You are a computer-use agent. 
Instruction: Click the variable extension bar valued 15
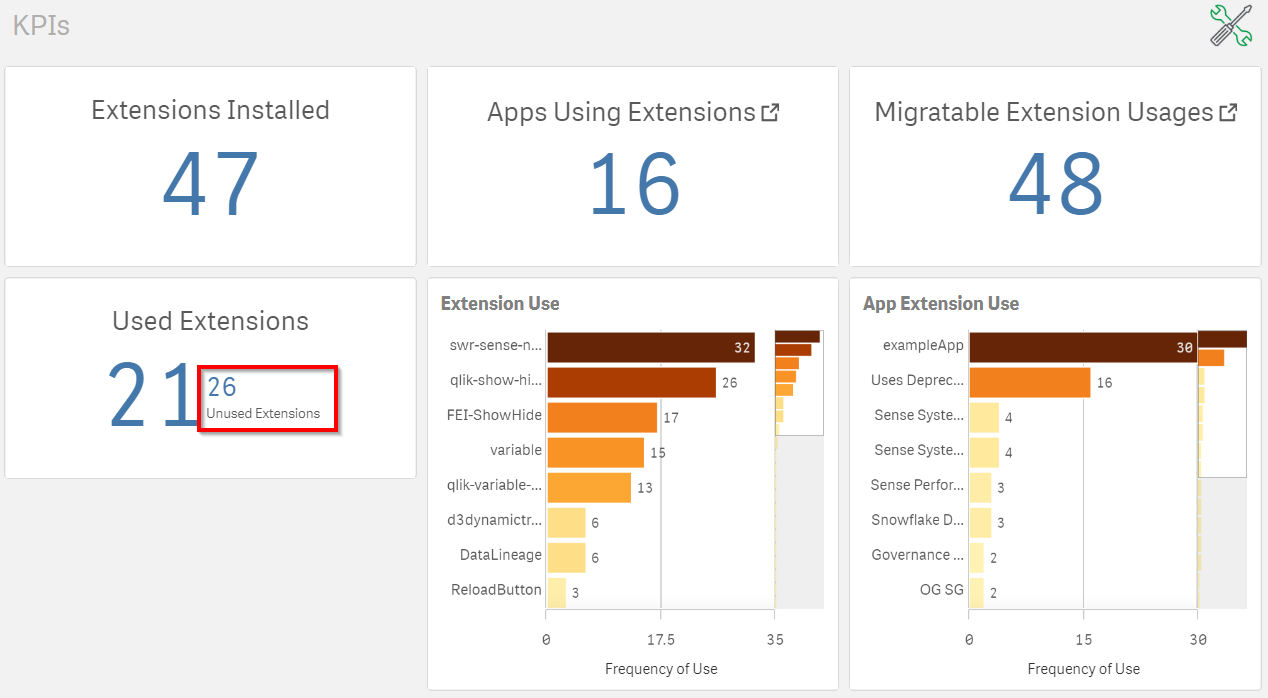595,452
